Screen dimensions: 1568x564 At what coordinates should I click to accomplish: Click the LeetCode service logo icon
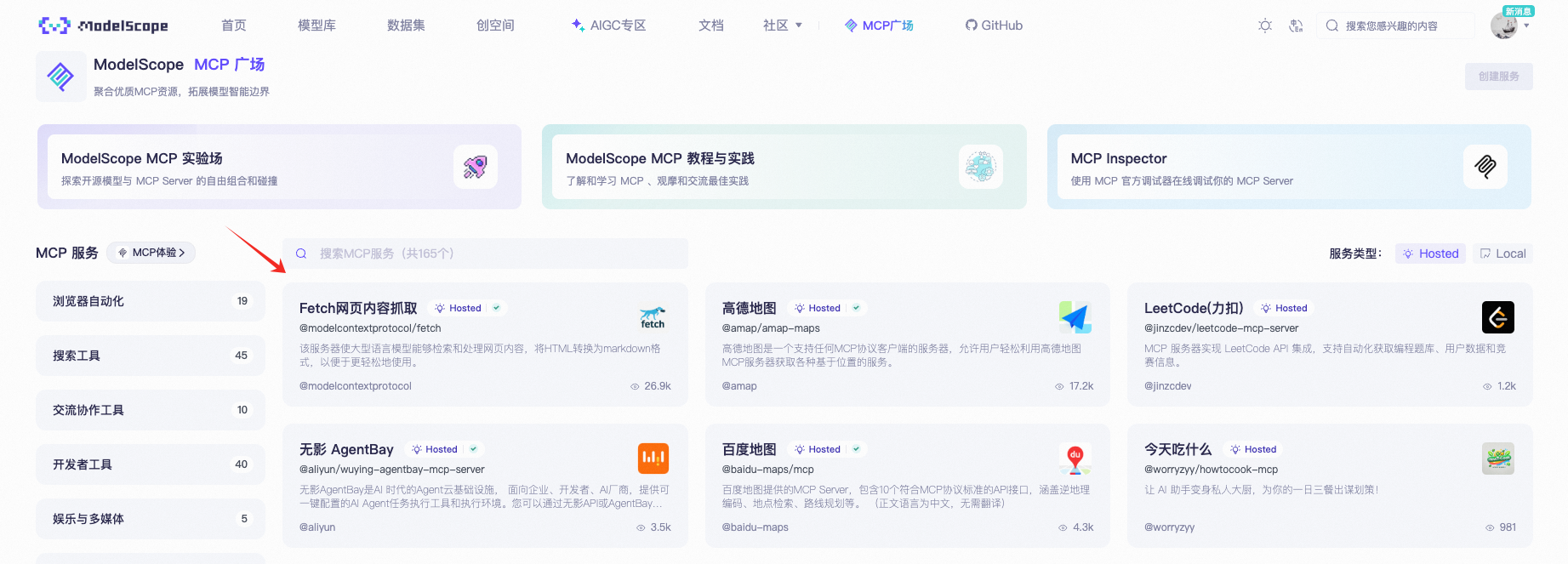1497,317
